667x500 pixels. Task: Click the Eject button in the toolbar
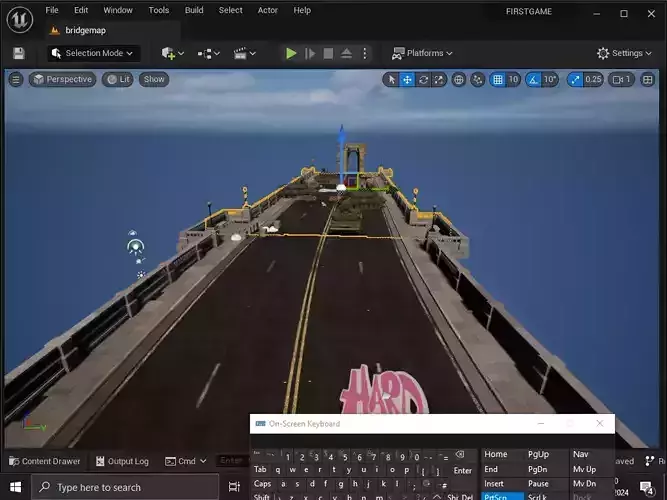(346, 53)
